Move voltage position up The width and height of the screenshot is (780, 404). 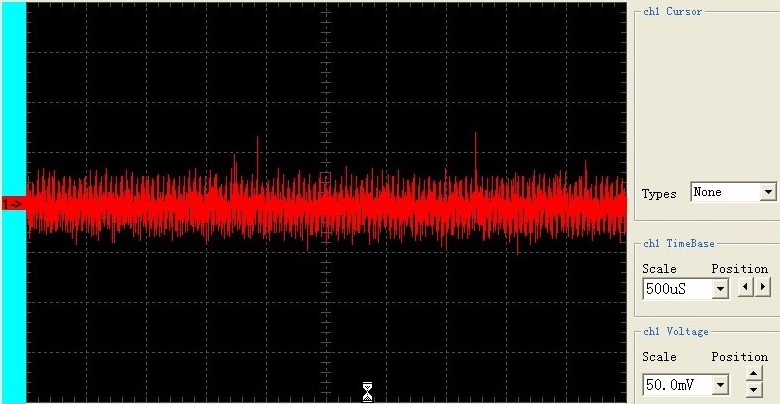tap(754, 373)
